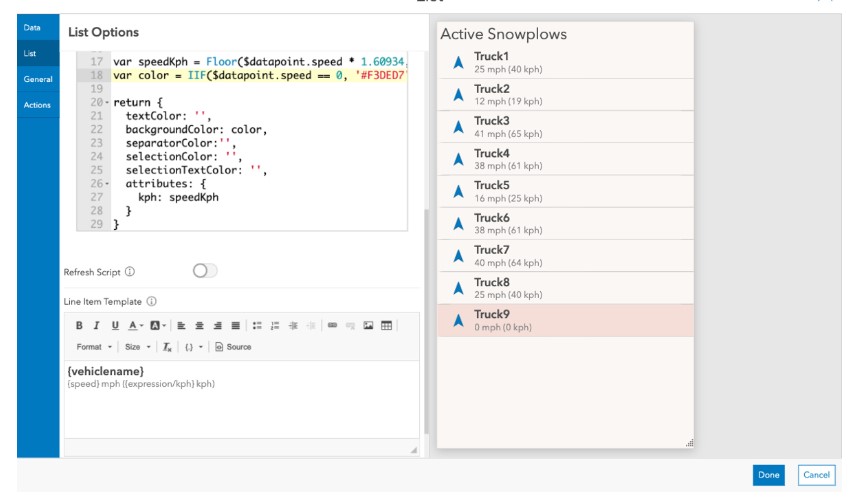Insert a table into the template

pos(387,325)
